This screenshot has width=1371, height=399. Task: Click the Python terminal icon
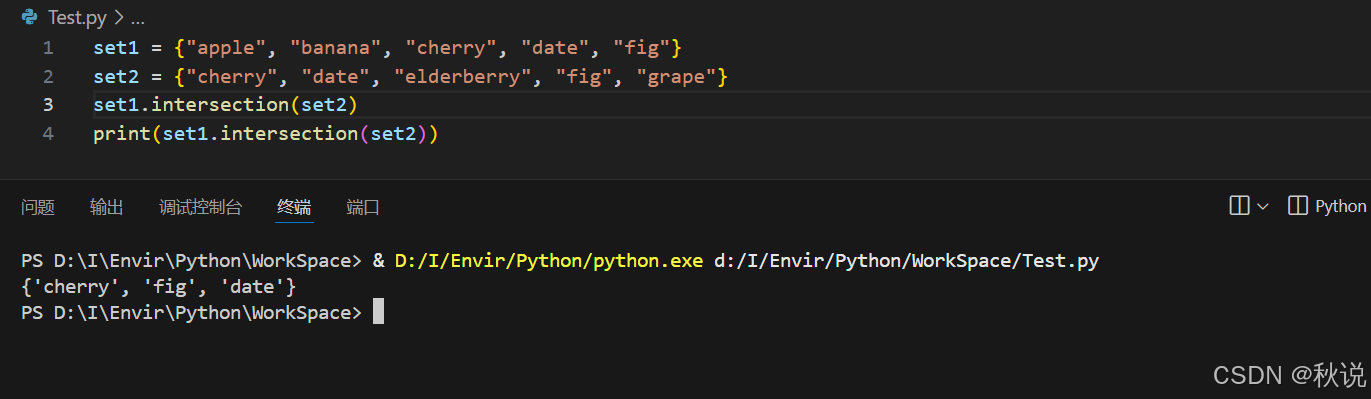click(x=1298, y=206)
